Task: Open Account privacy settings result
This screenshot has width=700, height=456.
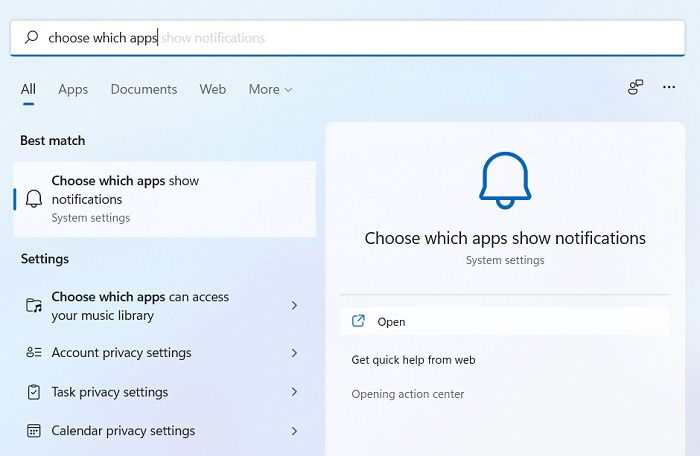Action: click(165, 353)
